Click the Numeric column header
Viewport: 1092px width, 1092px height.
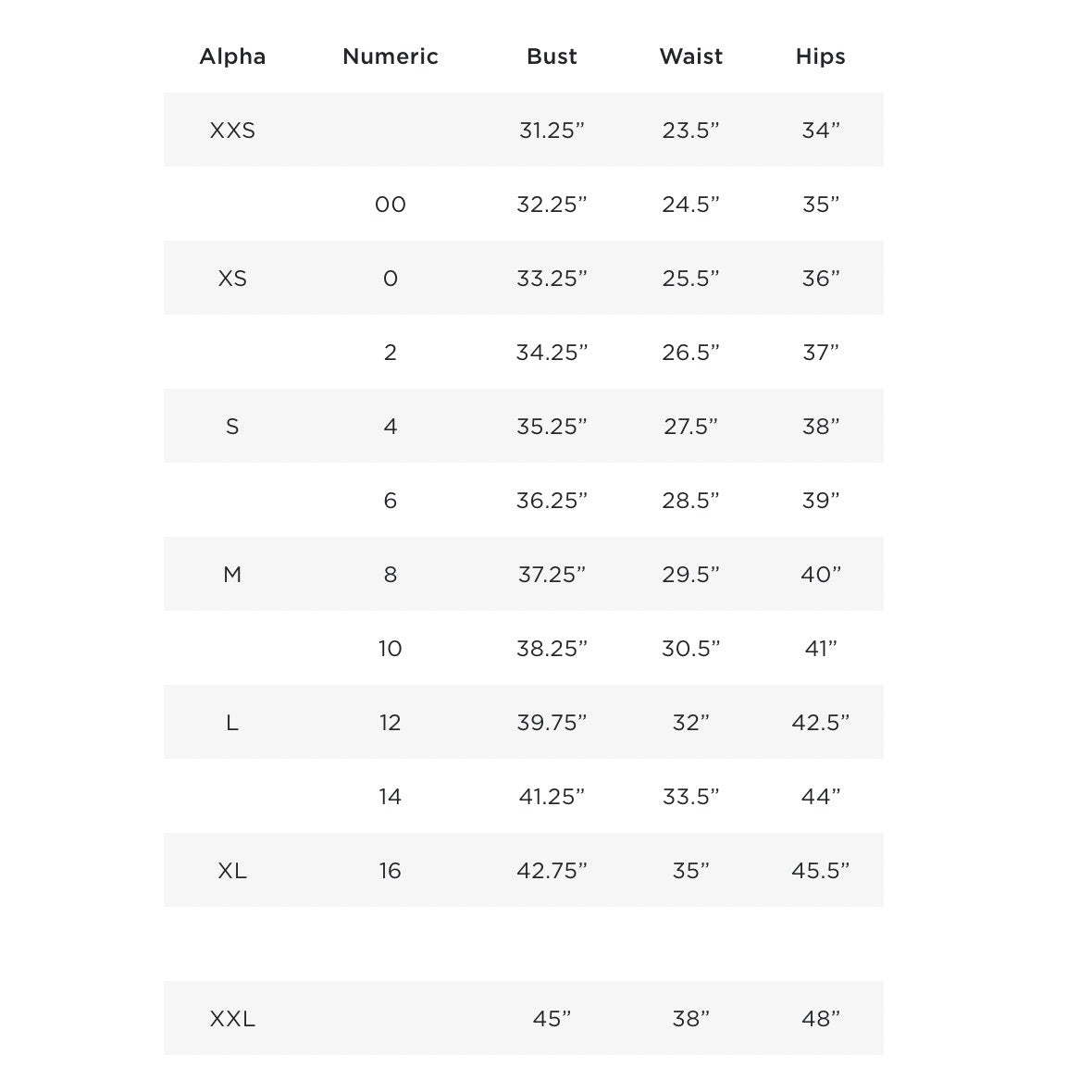click(x=390, y=56)
